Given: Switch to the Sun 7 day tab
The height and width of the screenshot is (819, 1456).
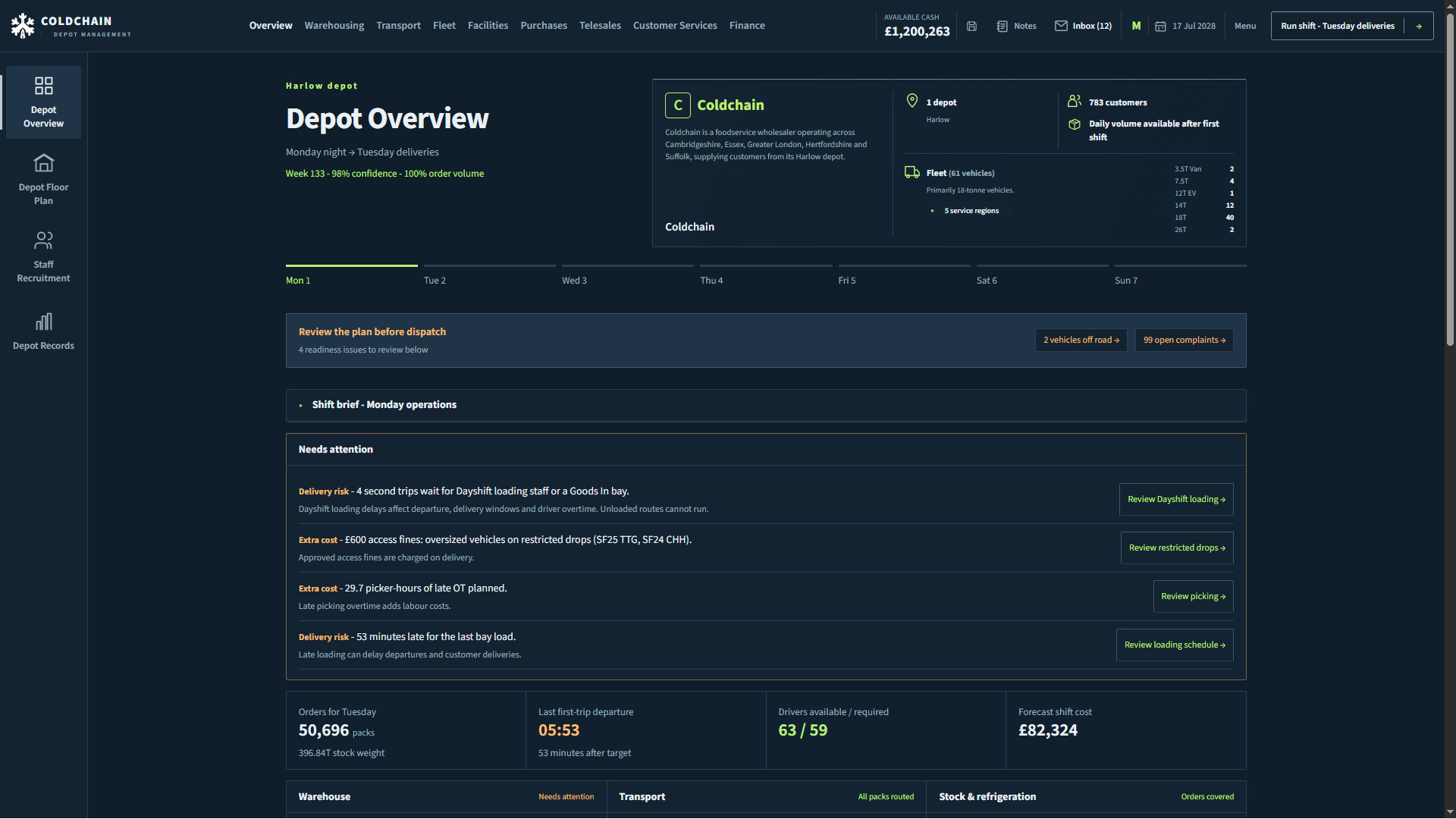Looking at the screenshot, I should [1181, 275].
